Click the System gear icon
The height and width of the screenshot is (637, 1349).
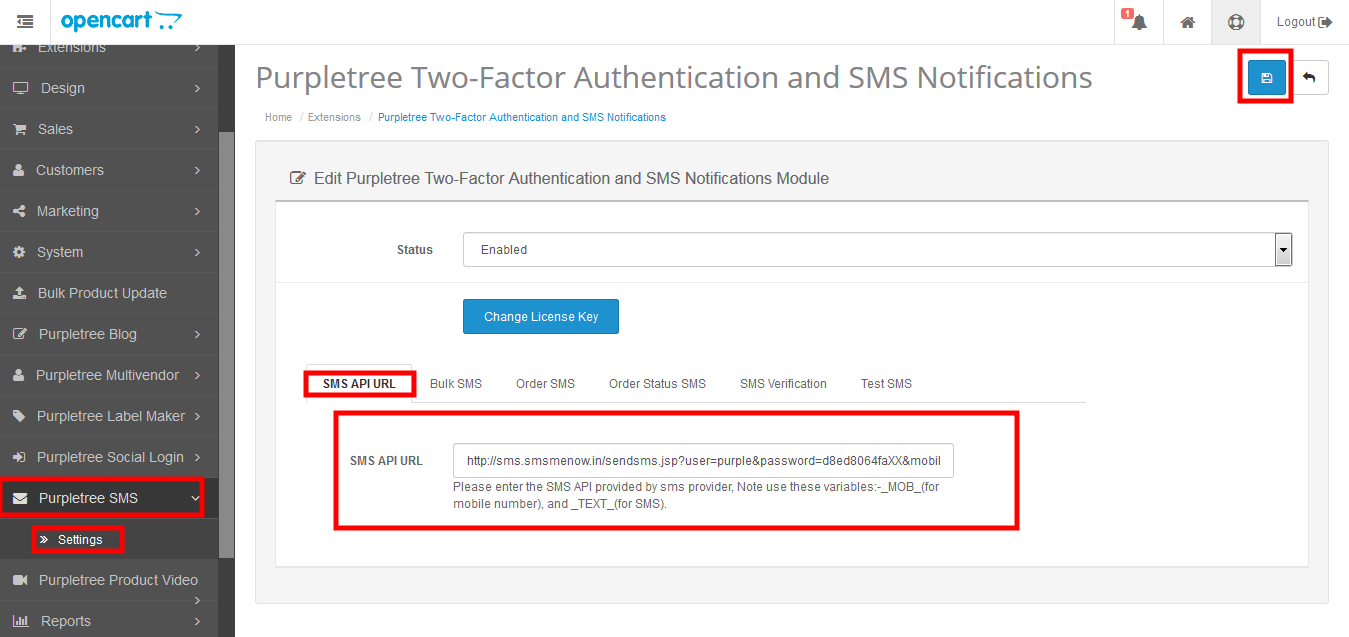pos(19,252)
